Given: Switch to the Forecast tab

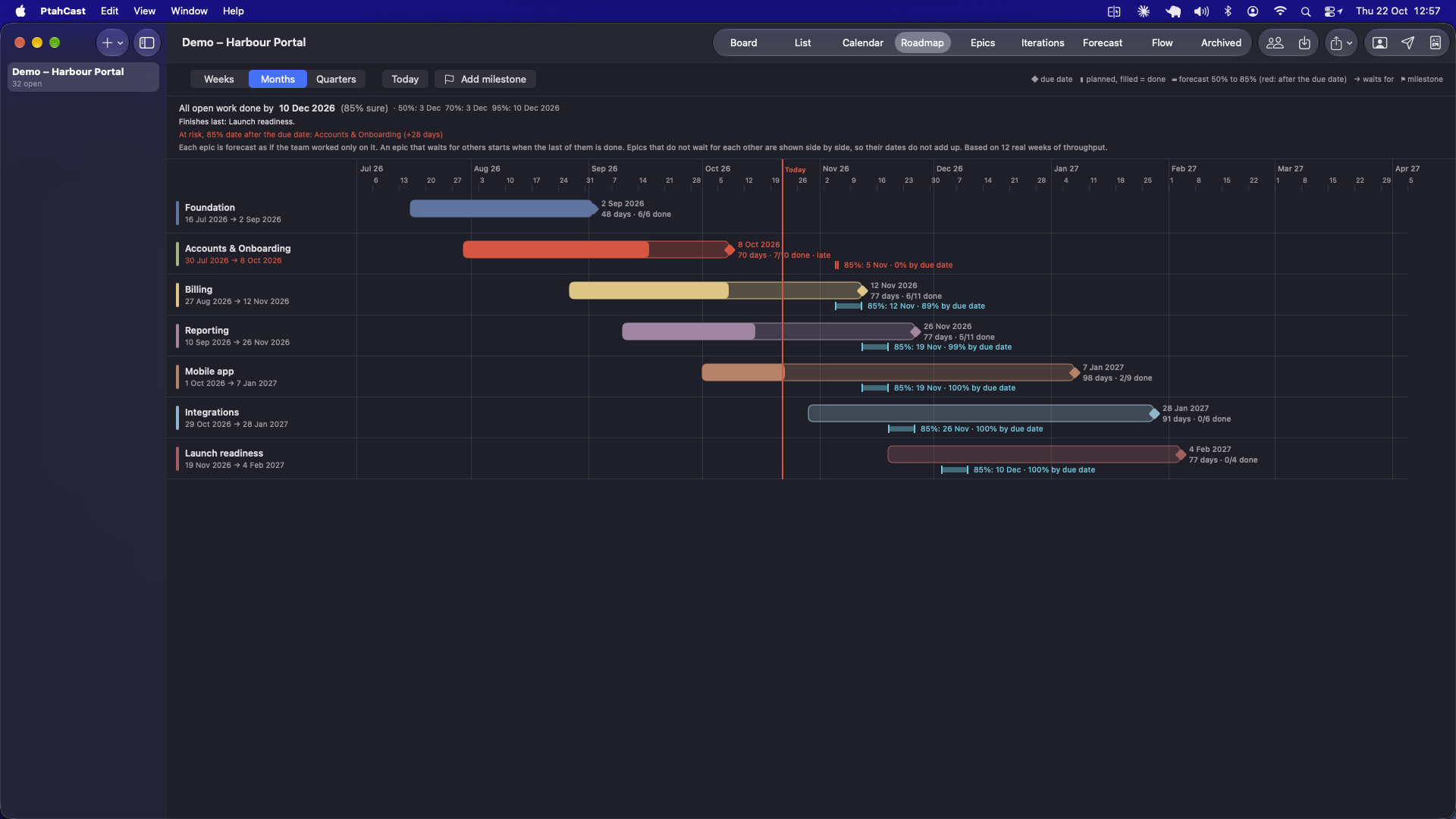Looking at the screenshot, I should (x=1102, y=43).
